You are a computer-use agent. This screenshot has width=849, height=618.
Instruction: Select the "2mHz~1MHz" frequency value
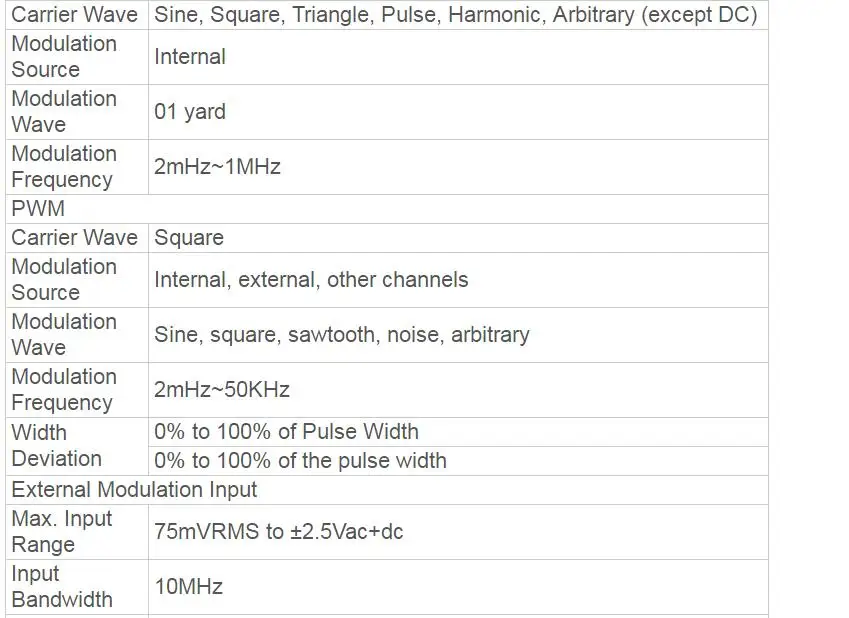[x=217, y=167]
